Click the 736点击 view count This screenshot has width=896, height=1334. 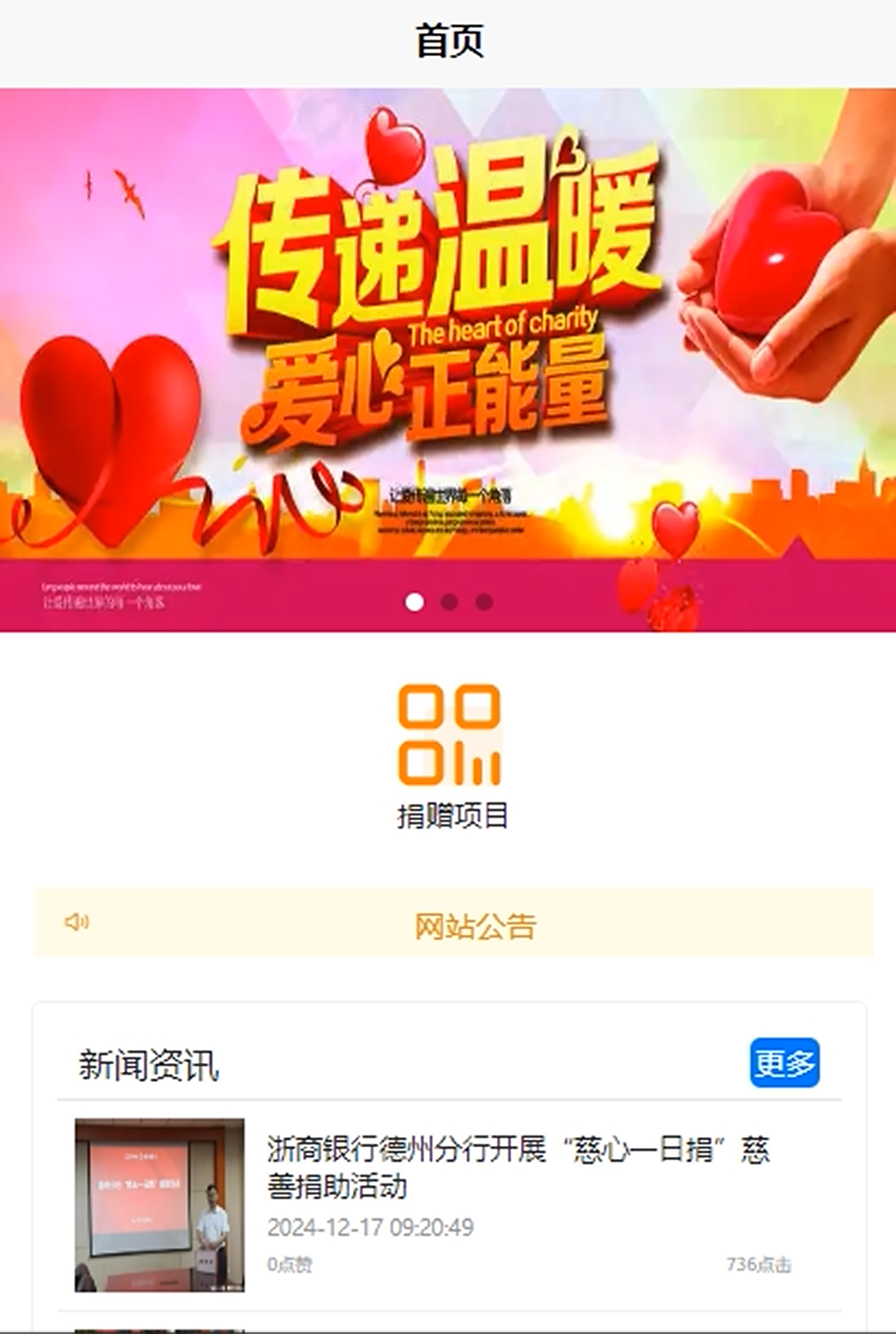(759, 1265)
